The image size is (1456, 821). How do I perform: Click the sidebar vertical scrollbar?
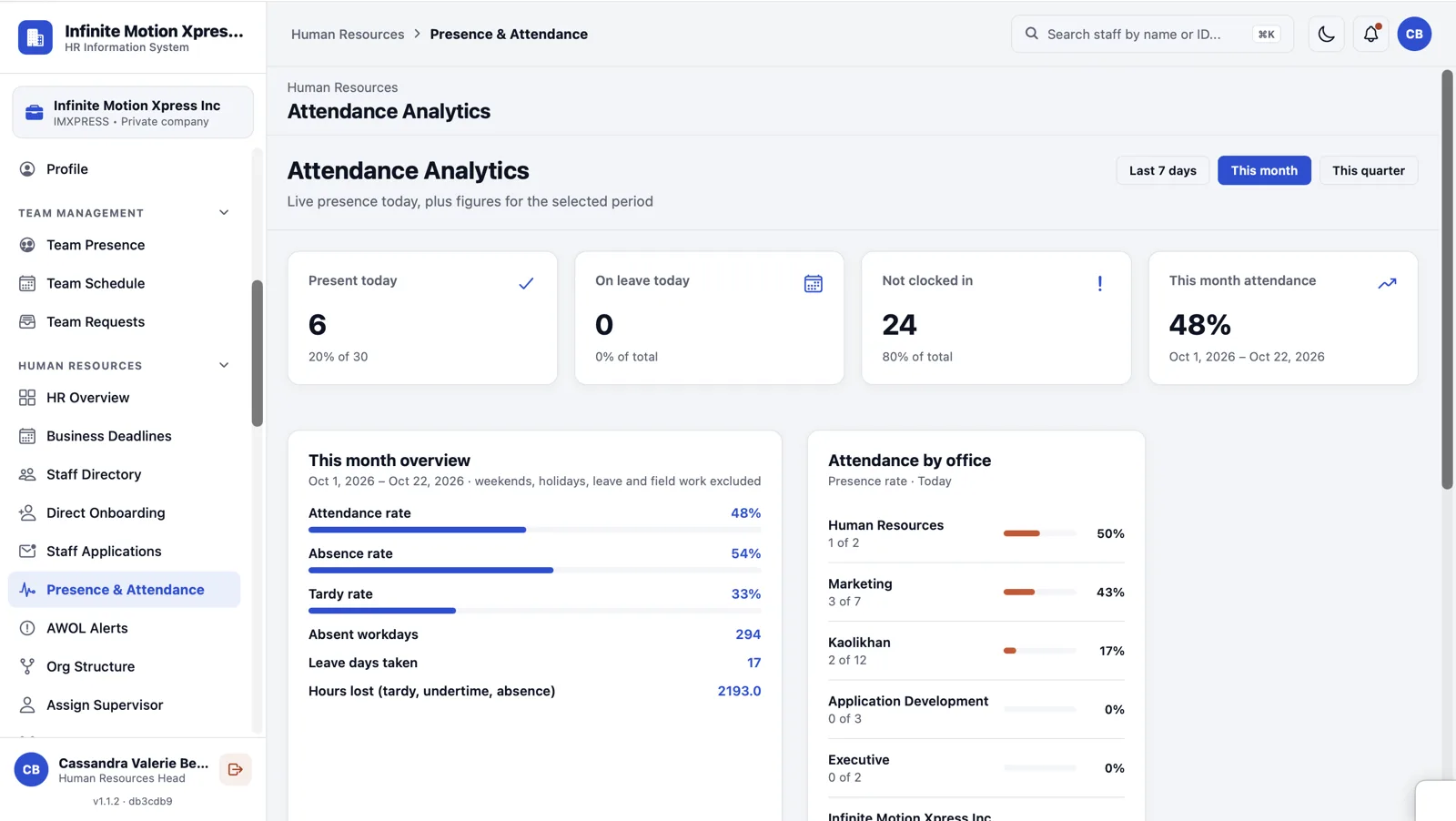[258, 353]
